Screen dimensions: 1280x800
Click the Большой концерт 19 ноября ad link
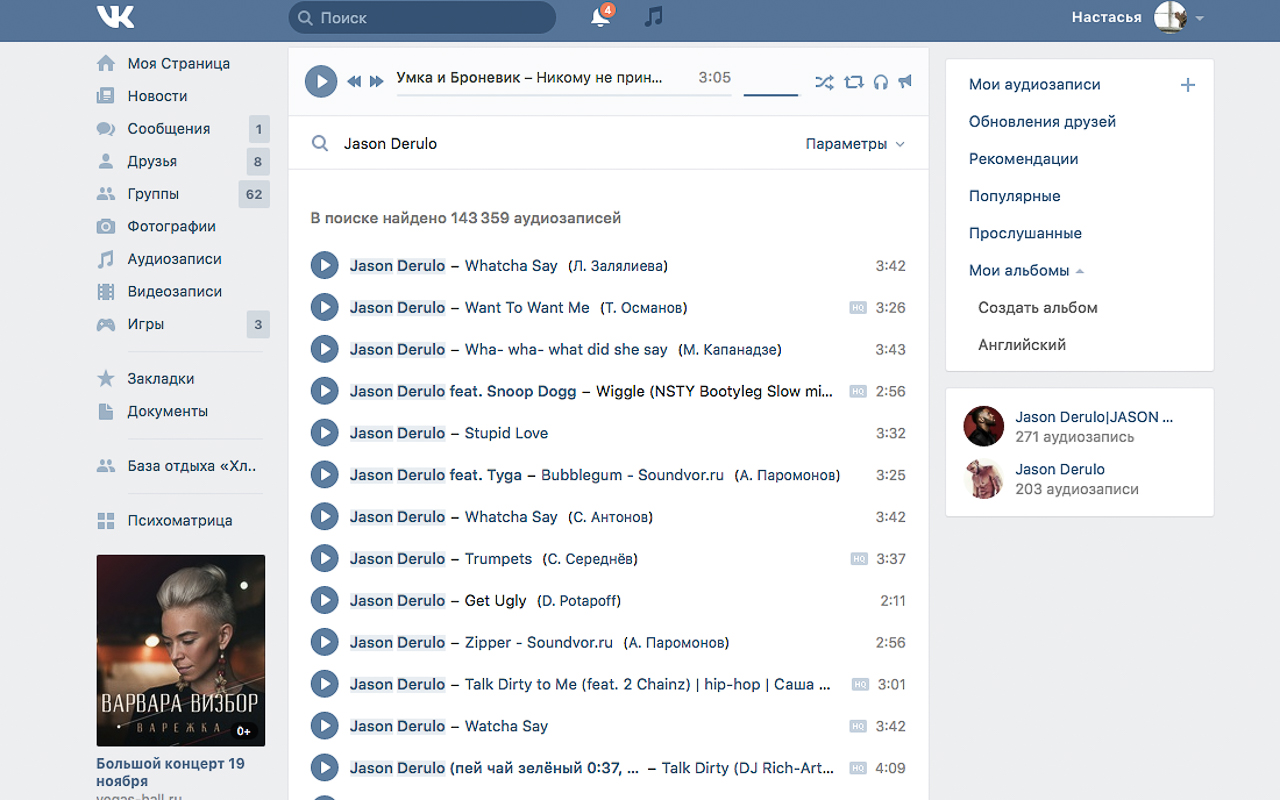click(x=170, y=772)
